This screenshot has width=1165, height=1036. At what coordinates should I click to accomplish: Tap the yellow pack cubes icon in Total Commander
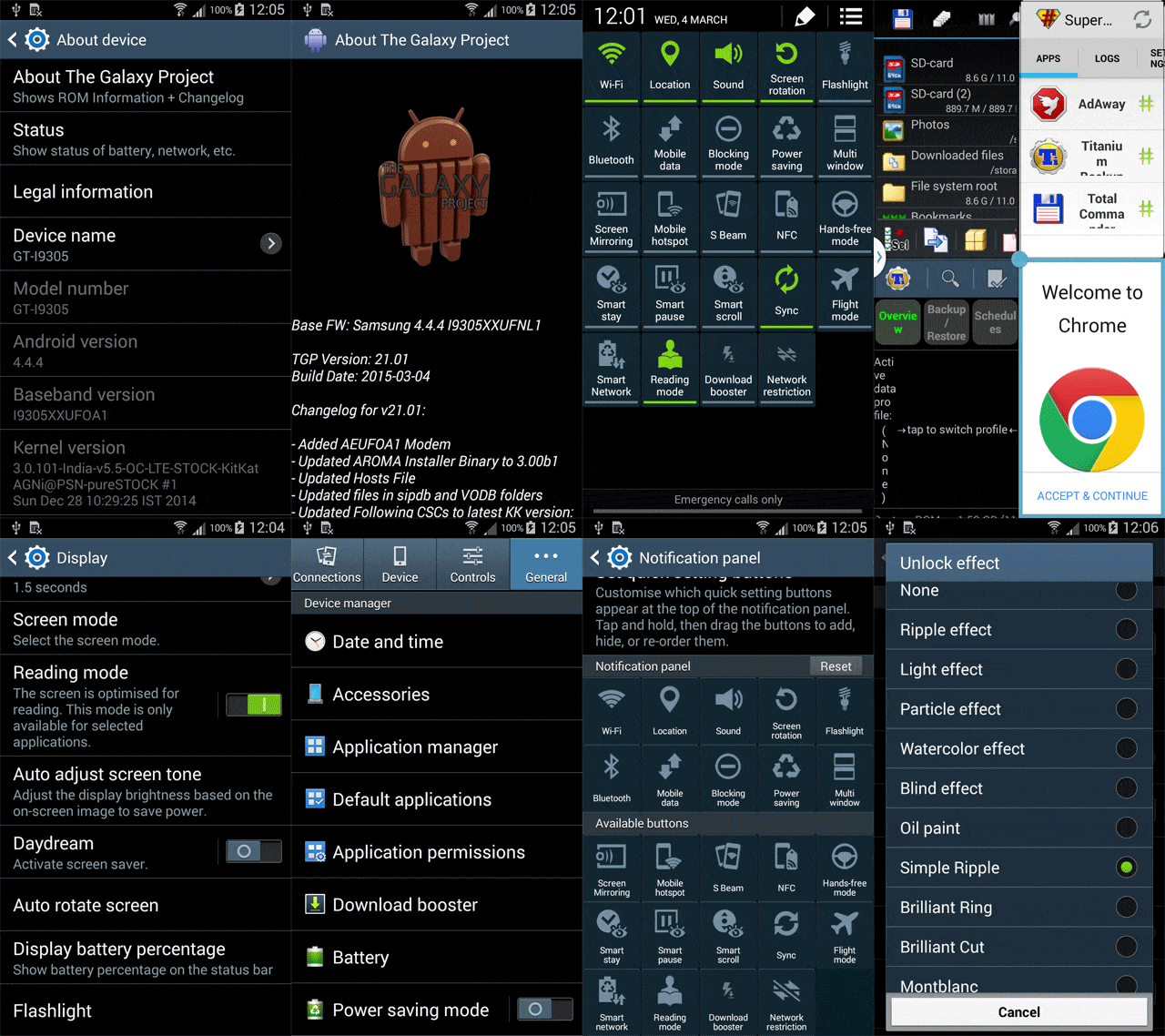pos(975,239)
